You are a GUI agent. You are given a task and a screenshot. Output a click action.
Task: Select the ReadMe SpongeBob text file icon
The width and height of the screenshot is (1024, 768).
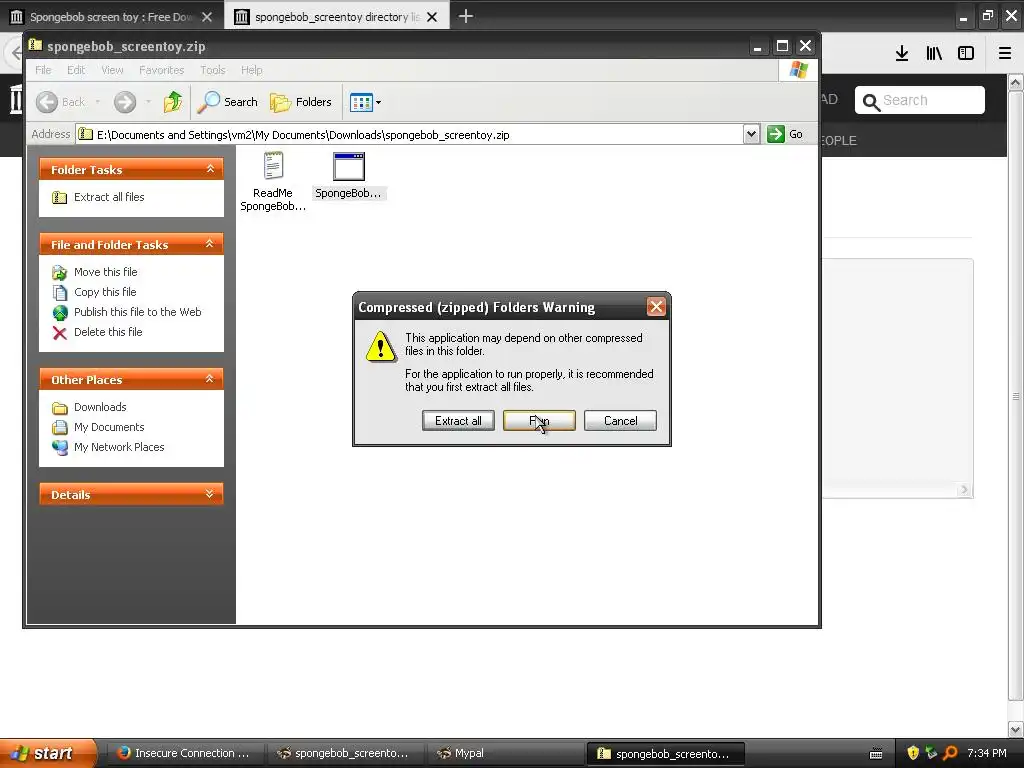273,166
